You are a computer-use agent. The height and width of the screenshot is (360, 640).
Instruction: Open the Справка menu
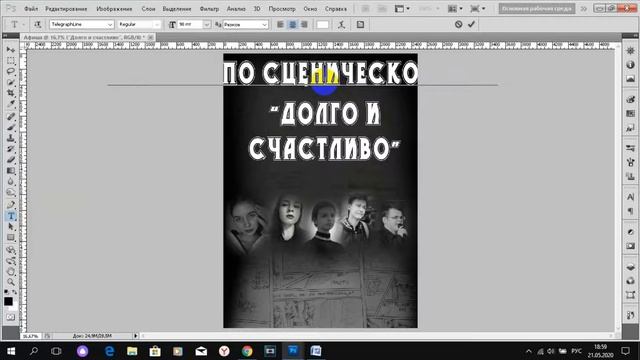336,9
